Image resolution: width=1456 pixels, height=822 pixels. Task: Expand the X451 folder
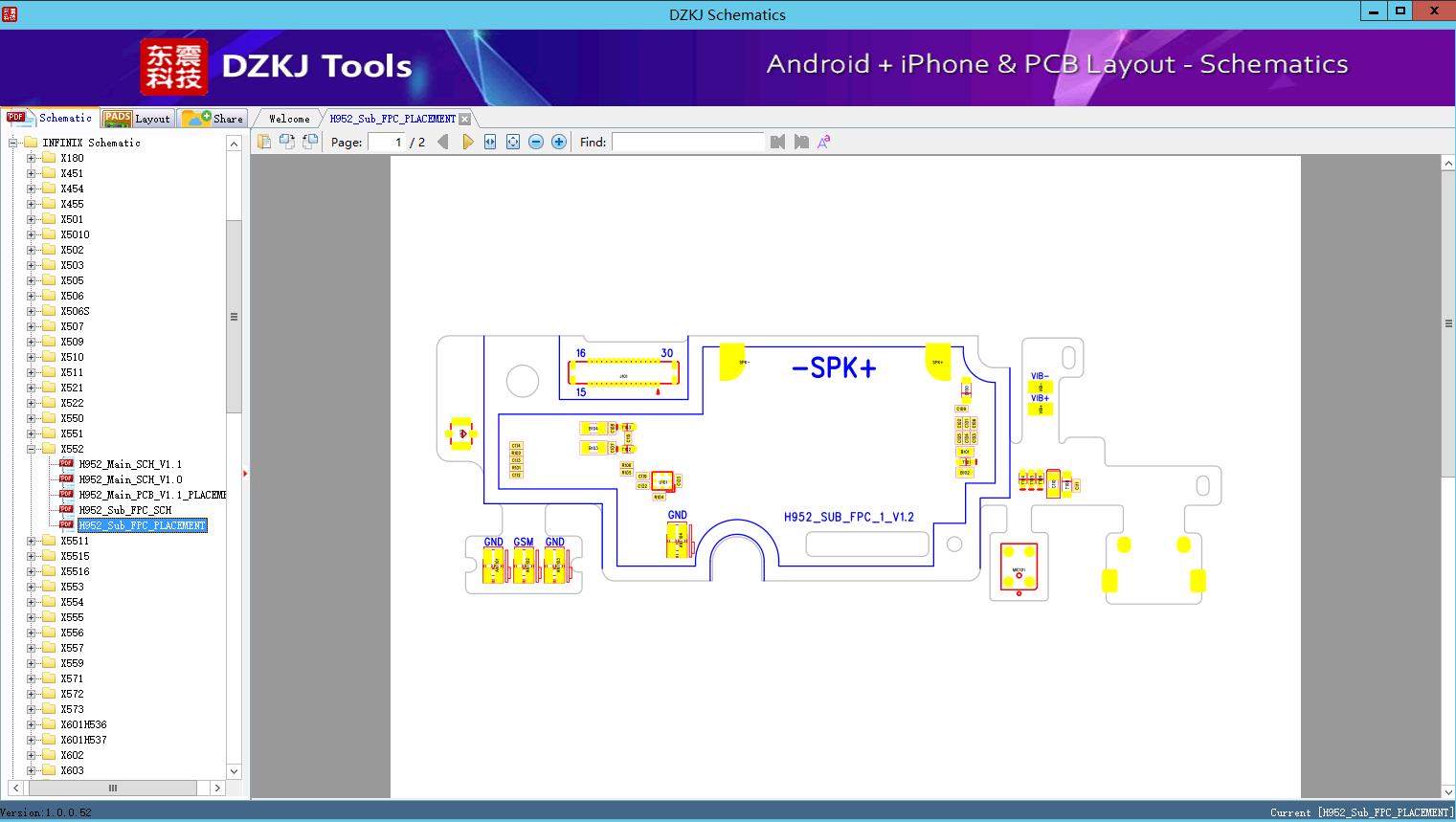[x=32, y=173]
